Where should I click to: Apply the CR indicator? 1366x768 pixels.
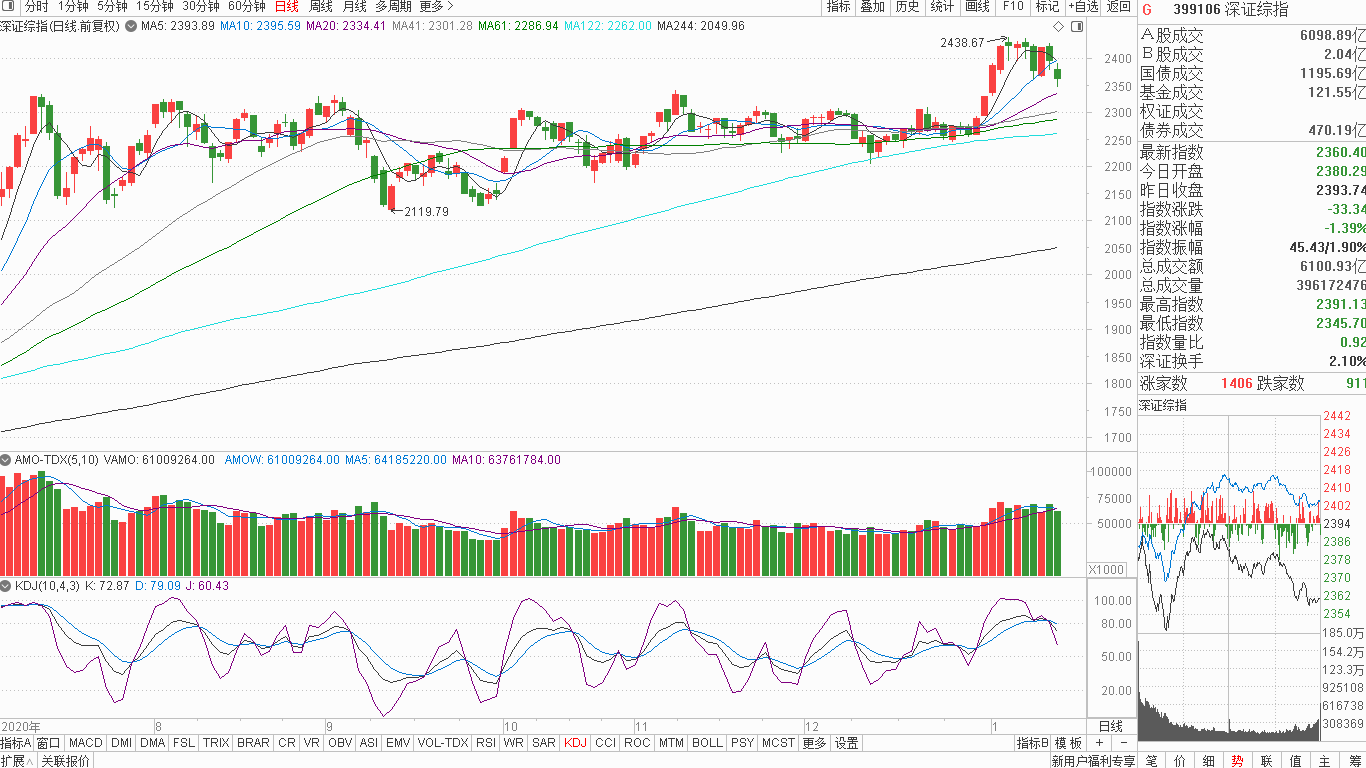point(286,743)
